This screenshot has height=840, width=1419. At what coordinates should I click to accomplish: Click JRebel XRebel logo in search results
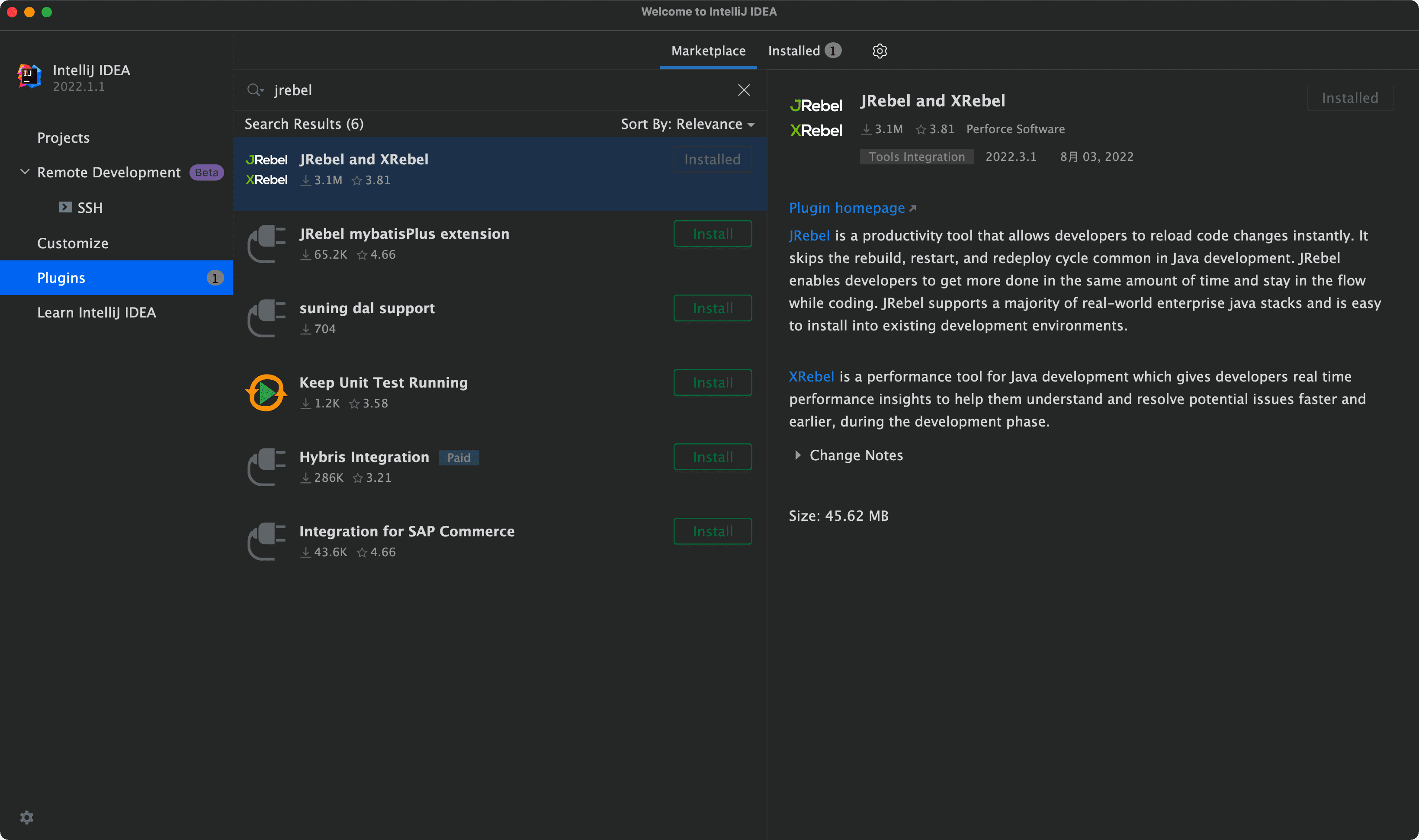(266, 170)
